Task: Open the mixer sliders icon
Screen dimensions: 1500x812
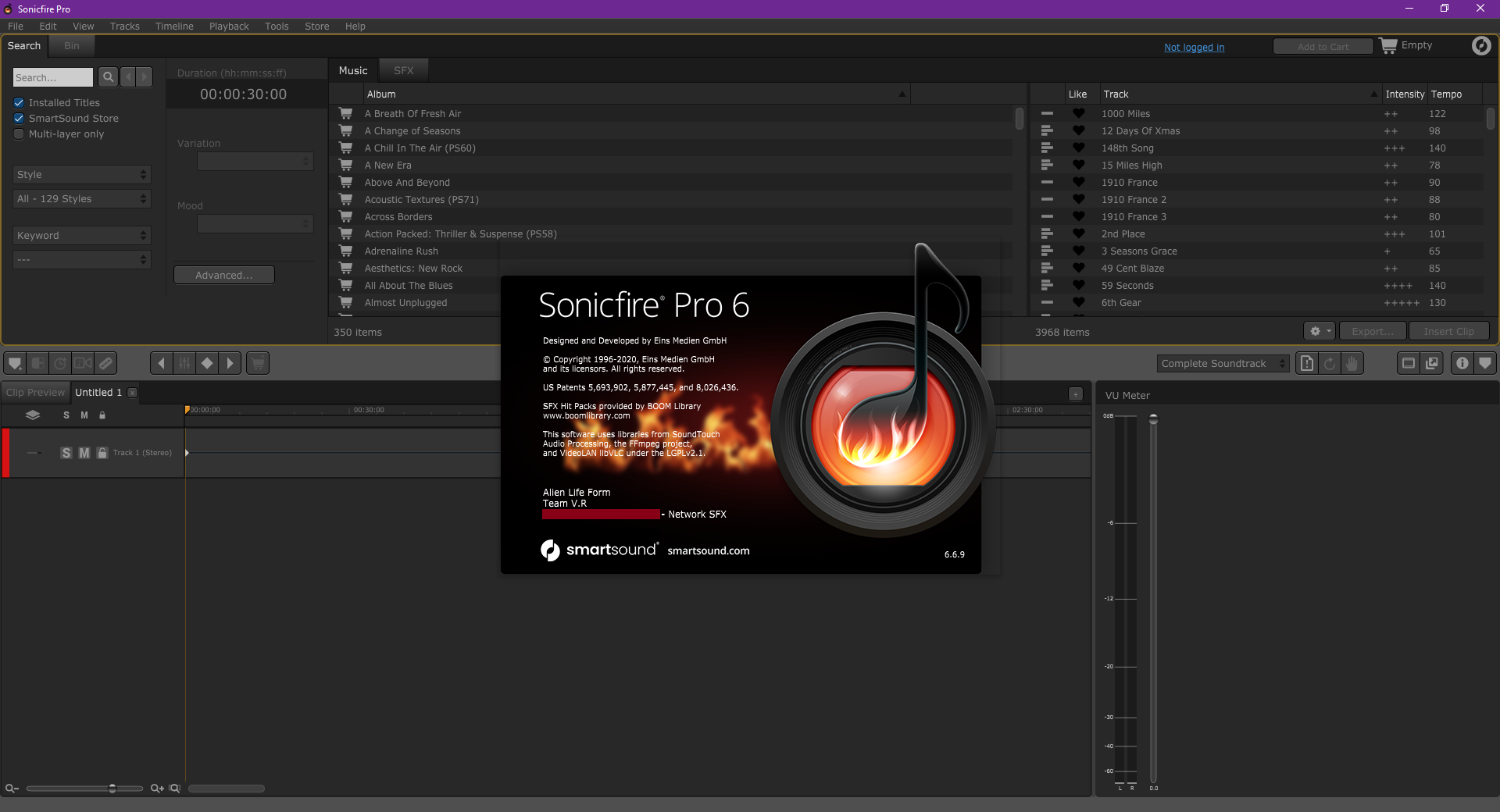Action: (184, 363)
